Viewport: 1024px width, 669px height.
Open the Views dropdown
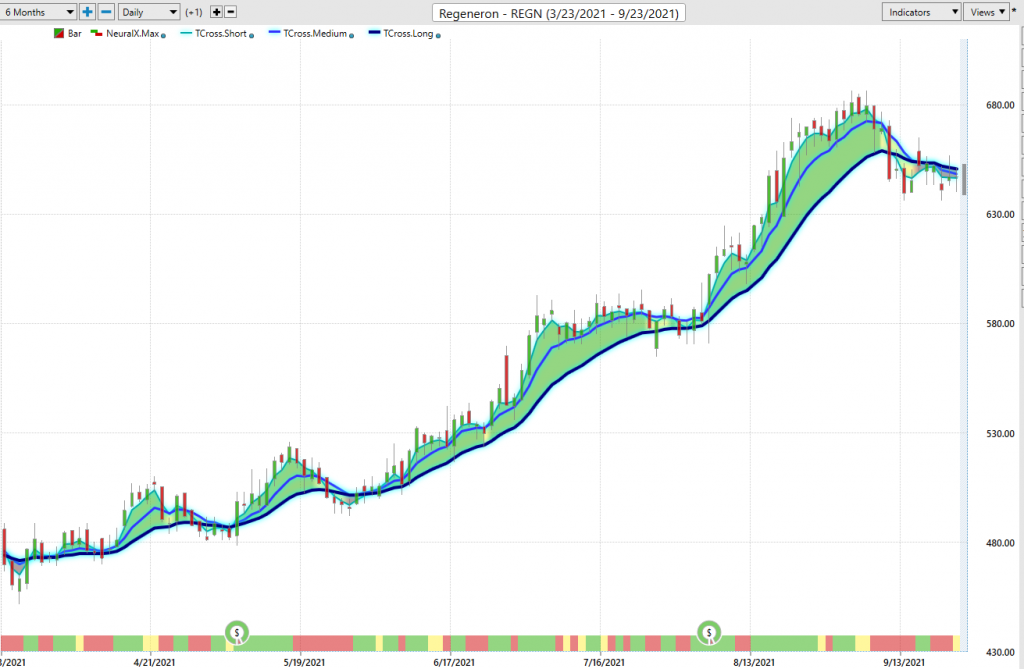tap(986, 12)
